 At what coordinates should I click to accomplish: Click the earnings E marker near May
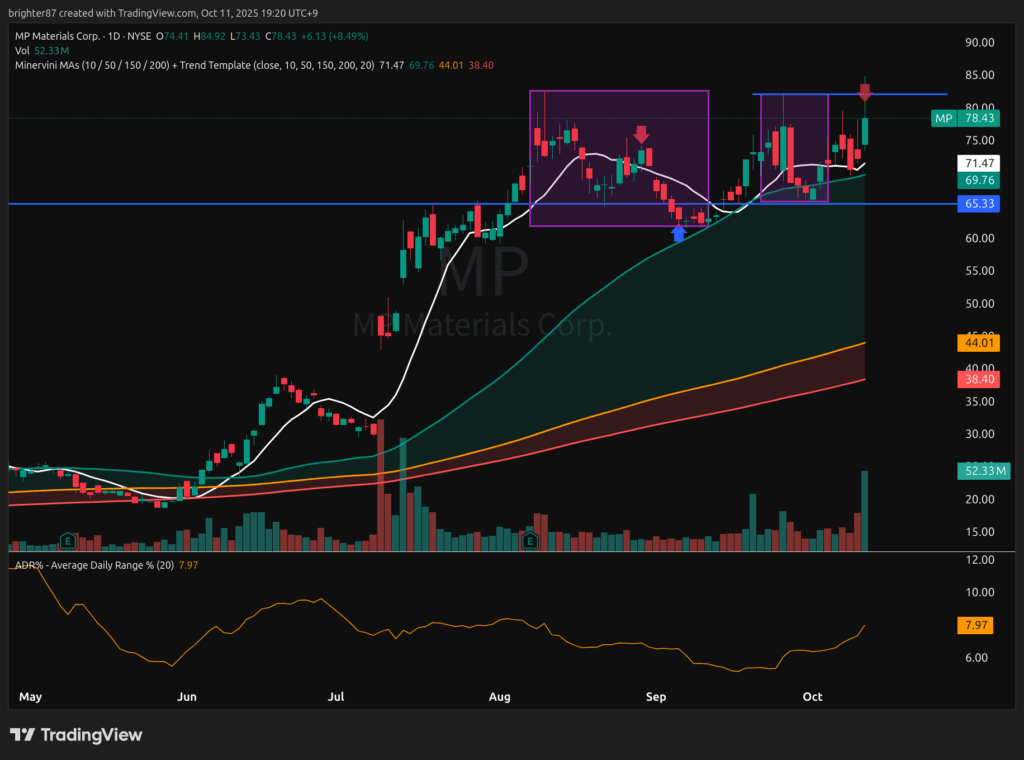coord(68,540)
